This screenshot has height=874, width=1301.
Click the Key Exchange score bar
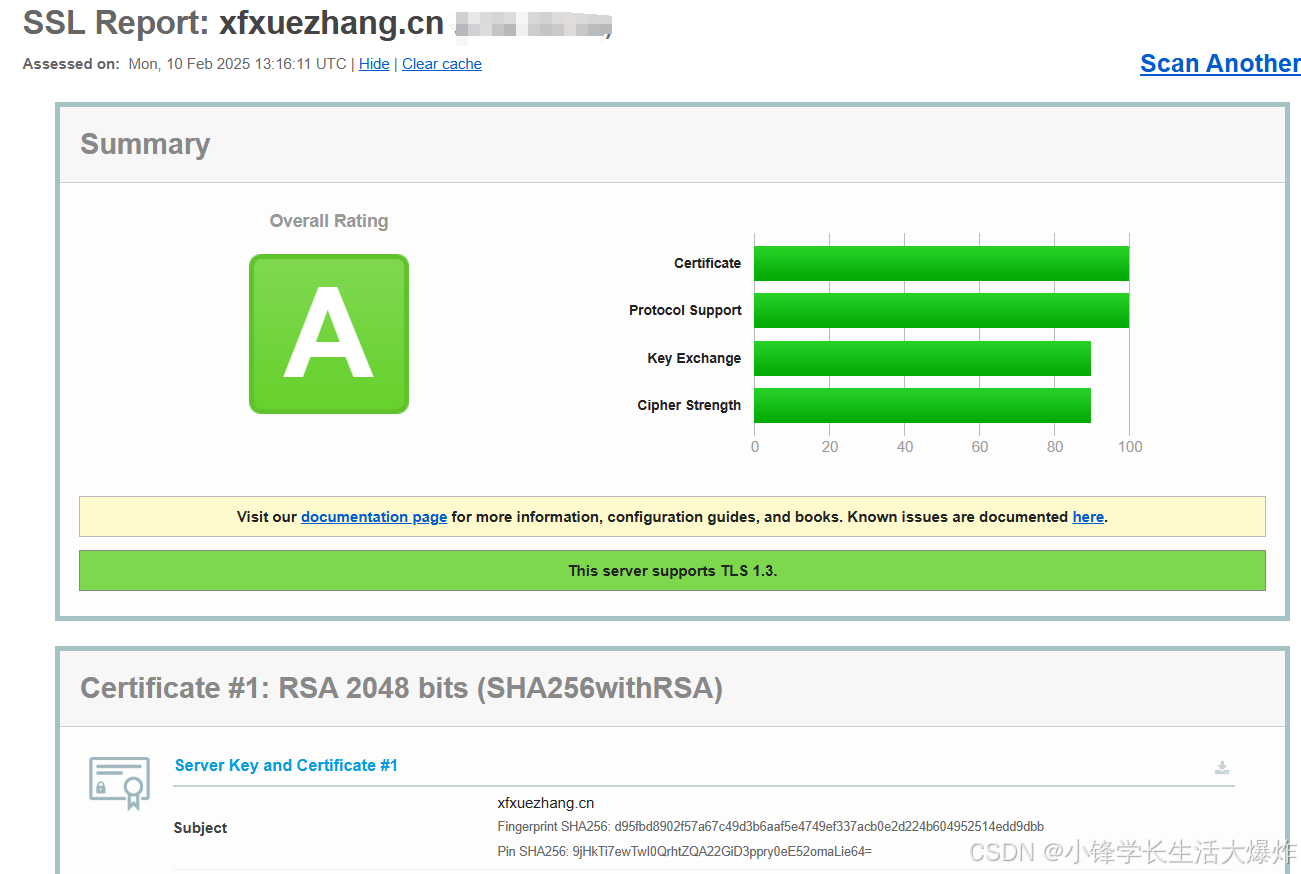tap(922, 358)
